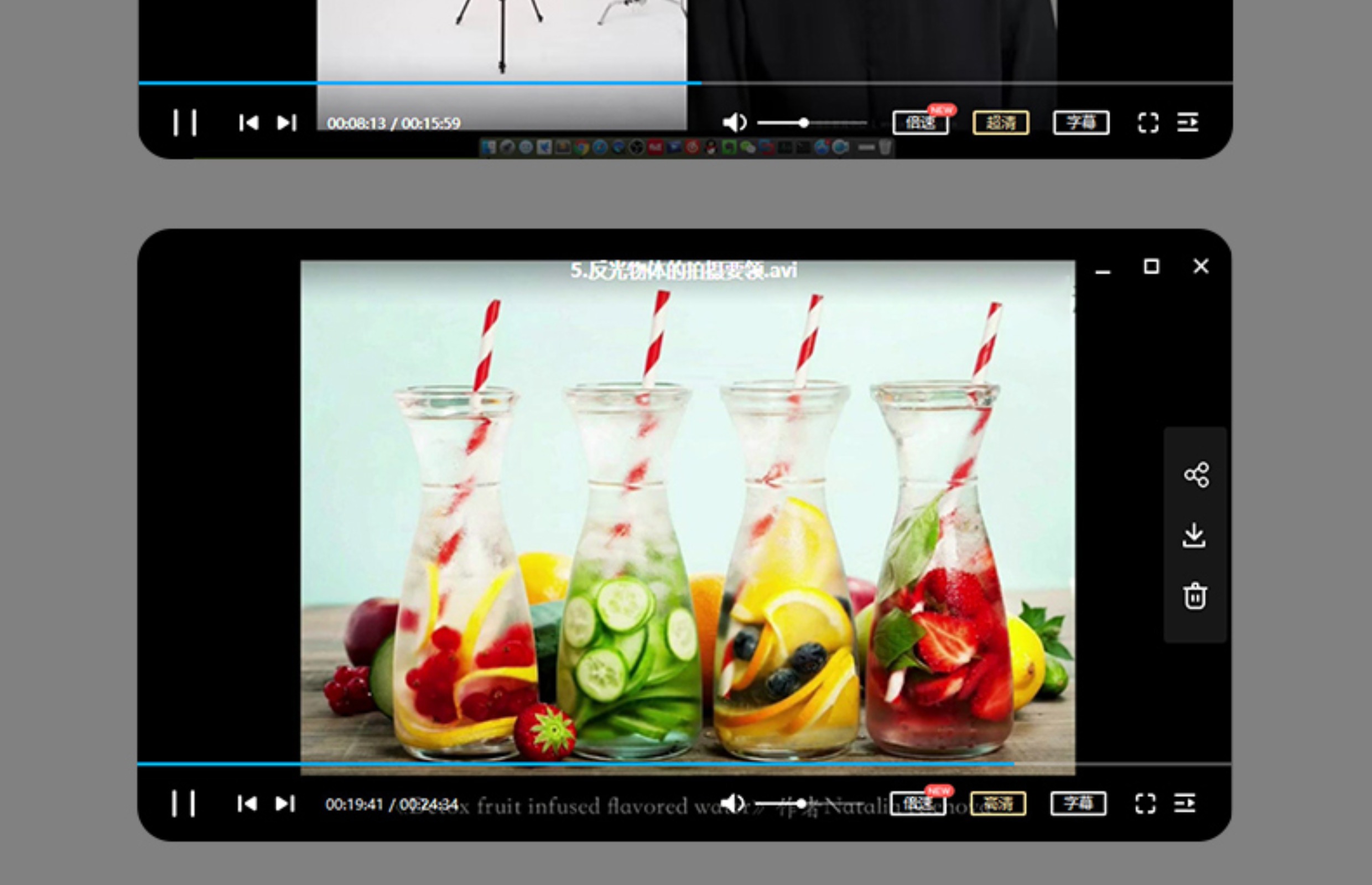The height and width of the screenshot is (885, 1372).
Task: Skip to next video in top player
Action: pyautogui.click(x=286, y=122)
